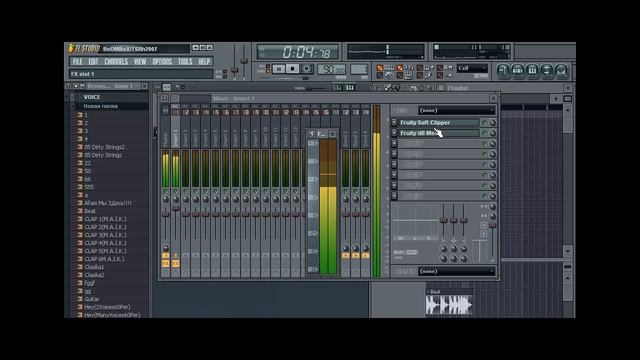Click the Beat audio clip in playlist
The height and width of the screenshot is (360, 640).
(449, 302)
